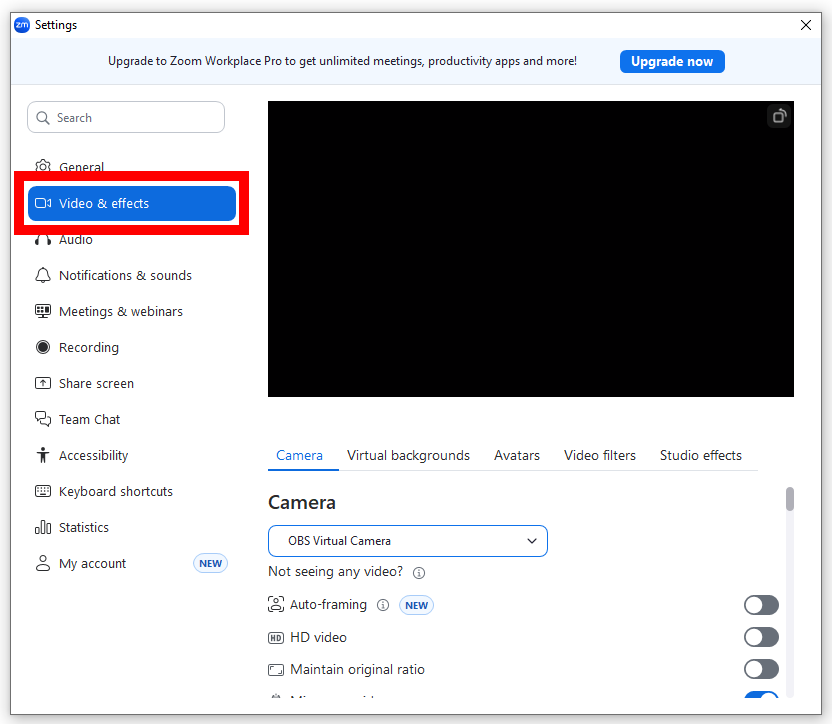Enable Maintain original ratio
Screen dimensions: 832x724
click(761, 669)
